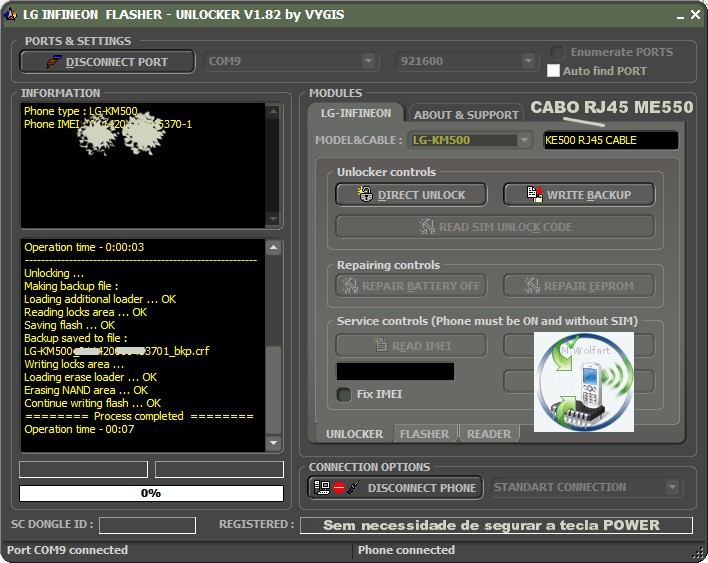Click the DIRECT UNLOCK button
This screenshot has width=708, height=563.
[x=411, y=195]
